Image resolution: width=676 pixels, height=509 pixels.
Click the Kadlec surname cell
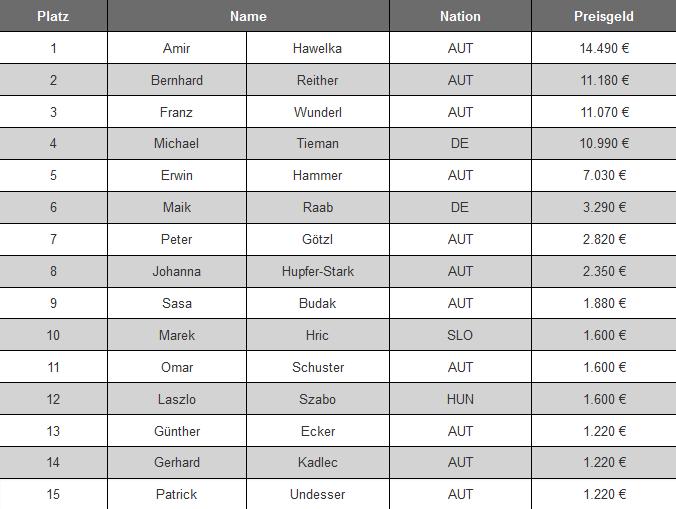coord(318,462)
